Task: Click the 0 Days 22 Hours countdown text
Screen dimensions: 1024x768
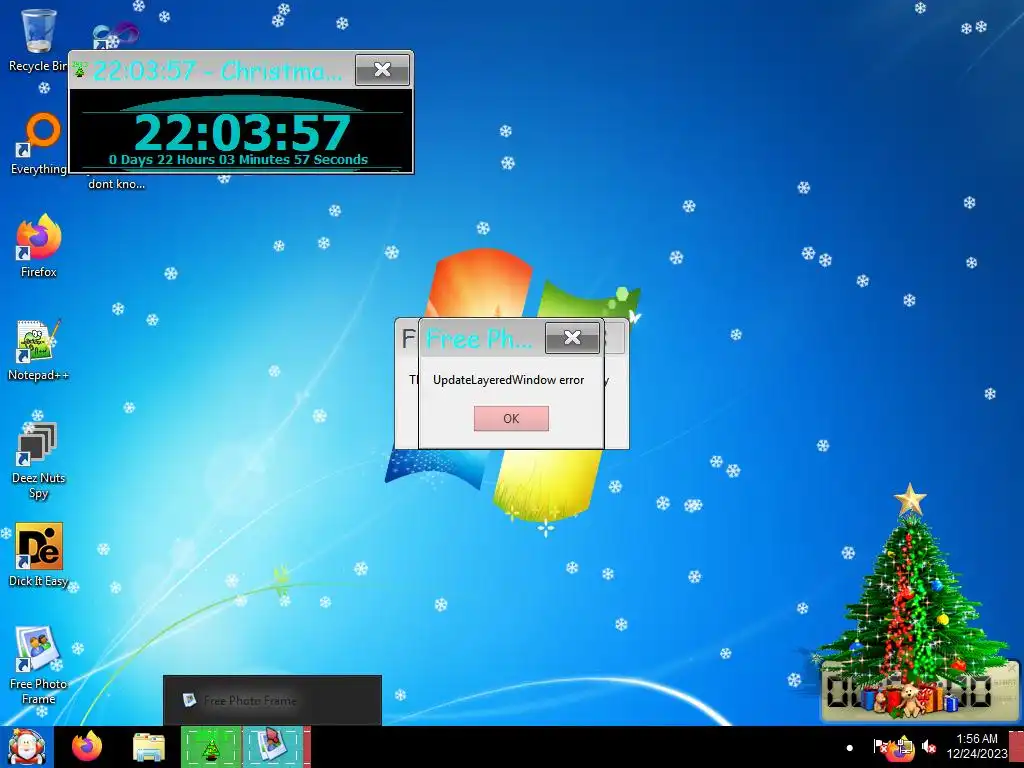Action: tap(238, 159)
